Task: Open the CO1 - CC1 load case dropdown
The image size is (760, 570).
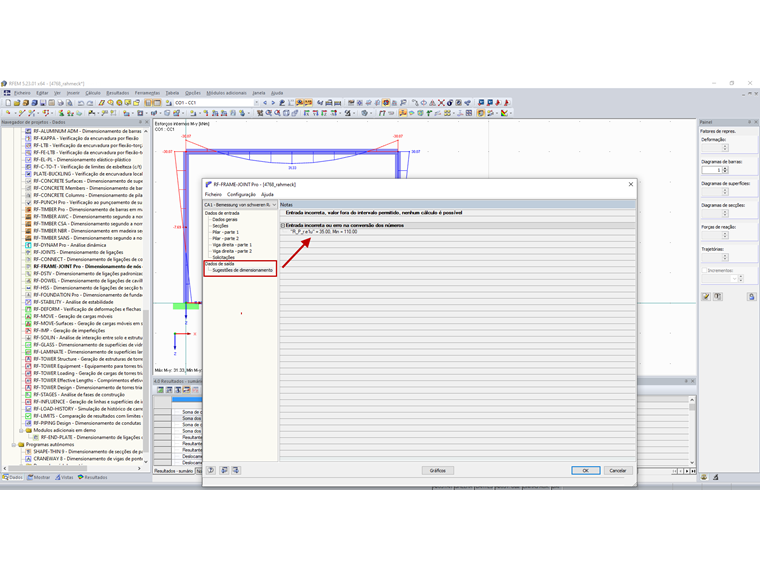Action: click(256, 103)
